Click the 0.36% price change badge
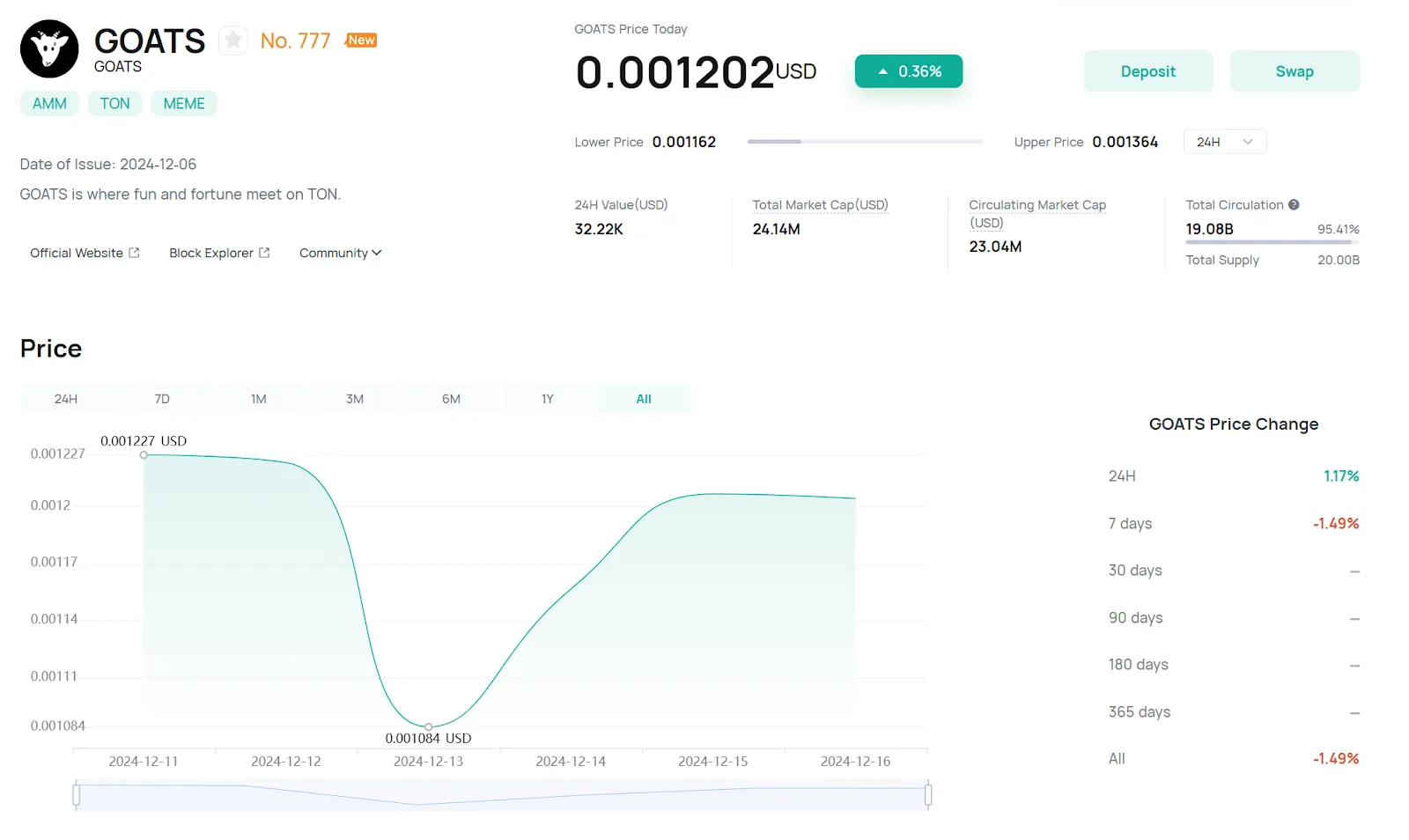Image resolution: width=1409 pixels, height=840 pixels. pos(909,71)
